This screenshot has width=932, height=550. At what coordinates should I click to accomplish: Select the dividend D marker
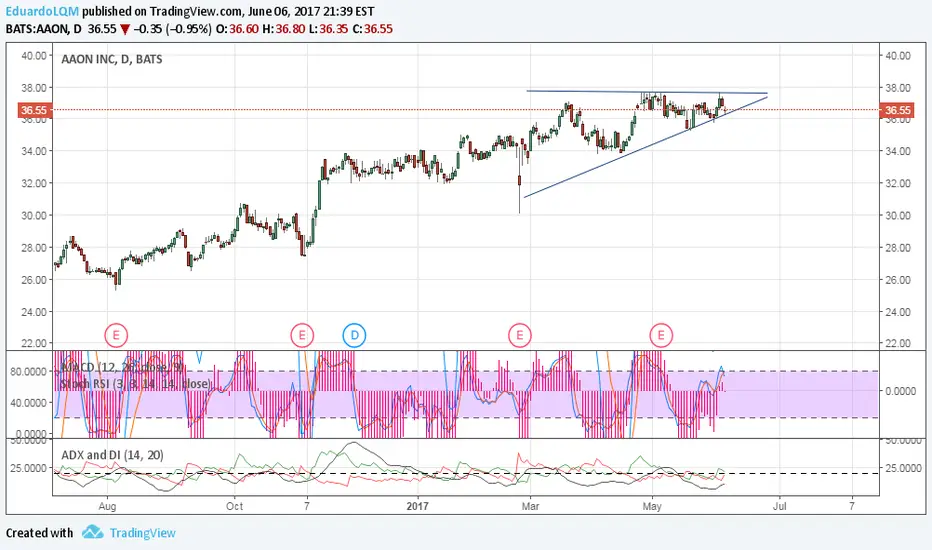click(354, 335)
